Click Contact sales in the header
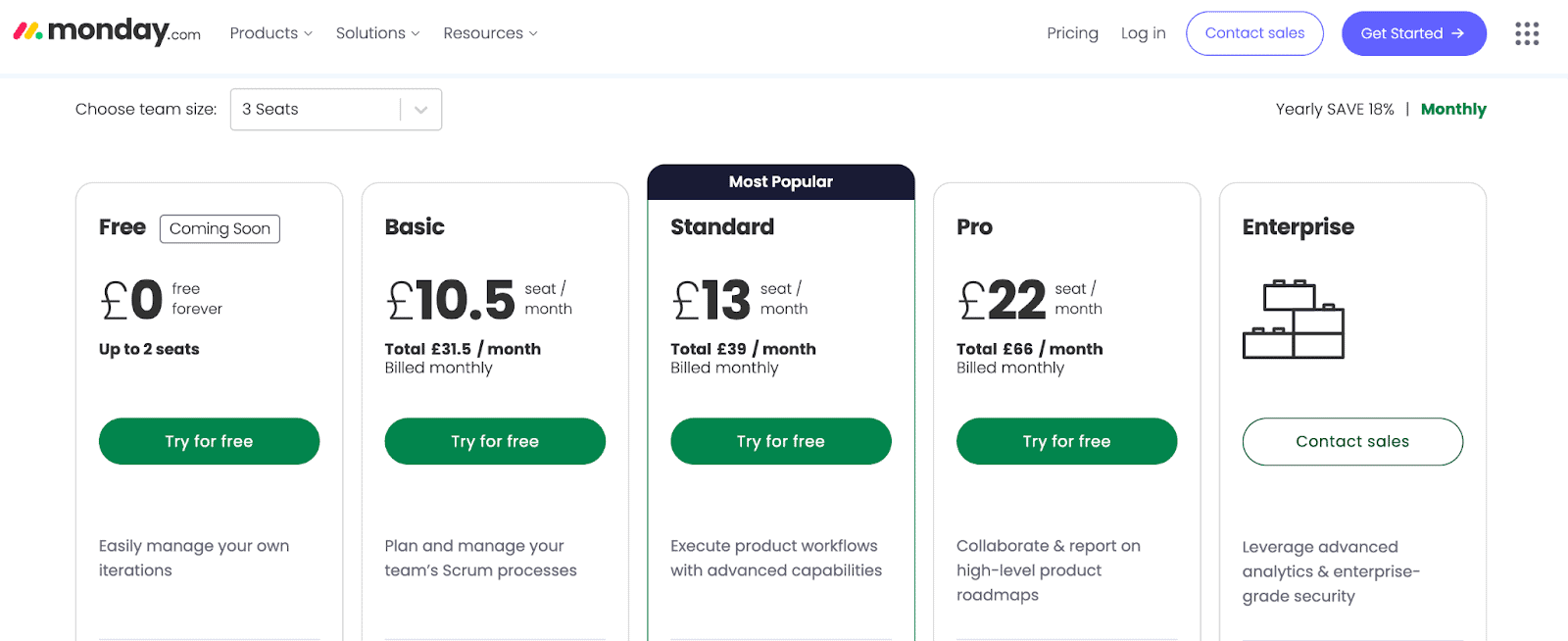 click(1254, 33)
